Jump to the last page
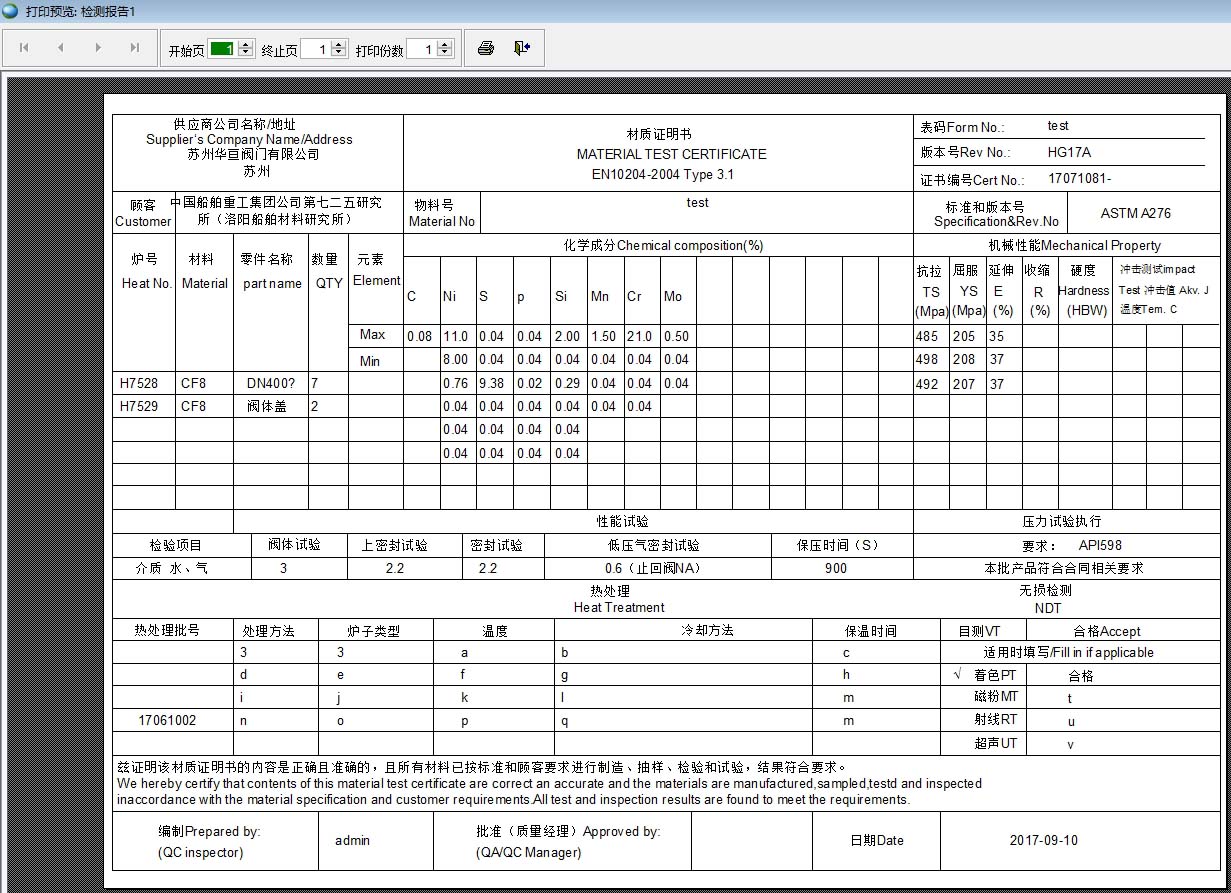 click(135, 48)
